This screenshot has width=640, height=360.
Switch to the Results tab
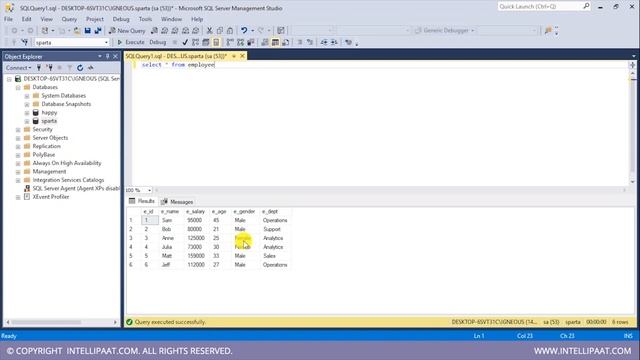point(142,201)
